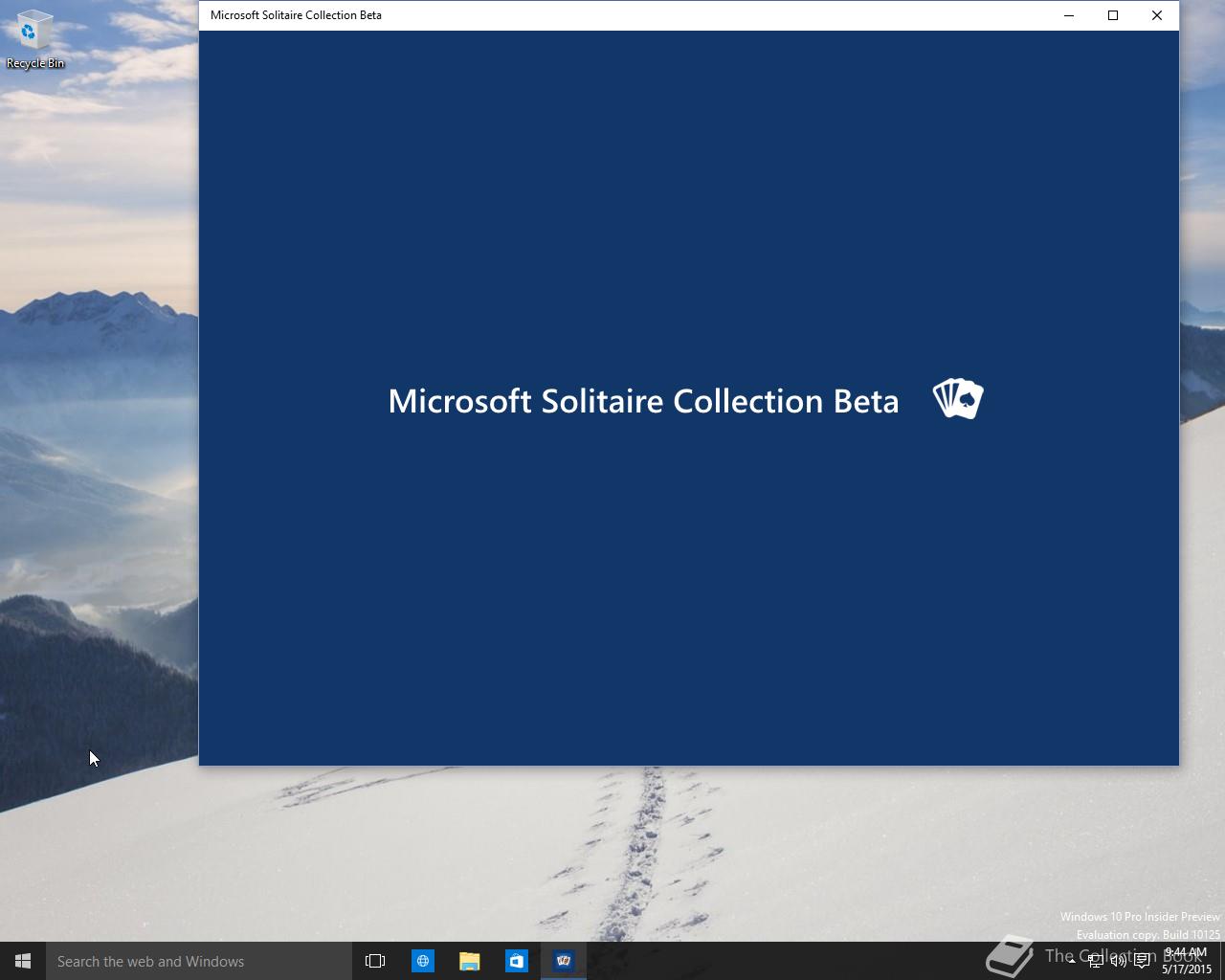This screenshot has width=1225, height=980.
Task: Launch the browser globe icon on taskbar
Action: tap(422, 961)
